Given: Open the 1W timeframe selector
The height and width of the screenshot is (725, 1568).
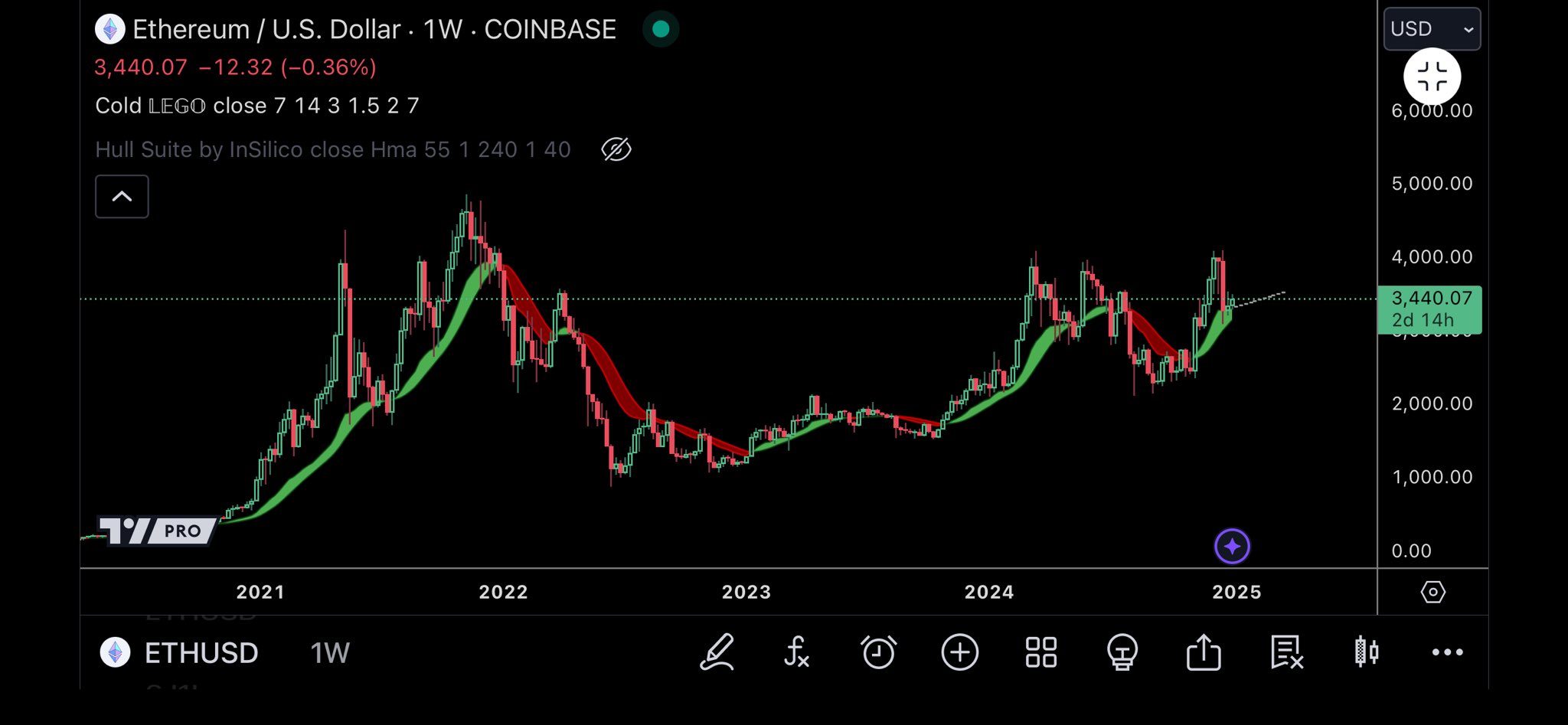Looking at the screenshot, I should pos(329,652).
